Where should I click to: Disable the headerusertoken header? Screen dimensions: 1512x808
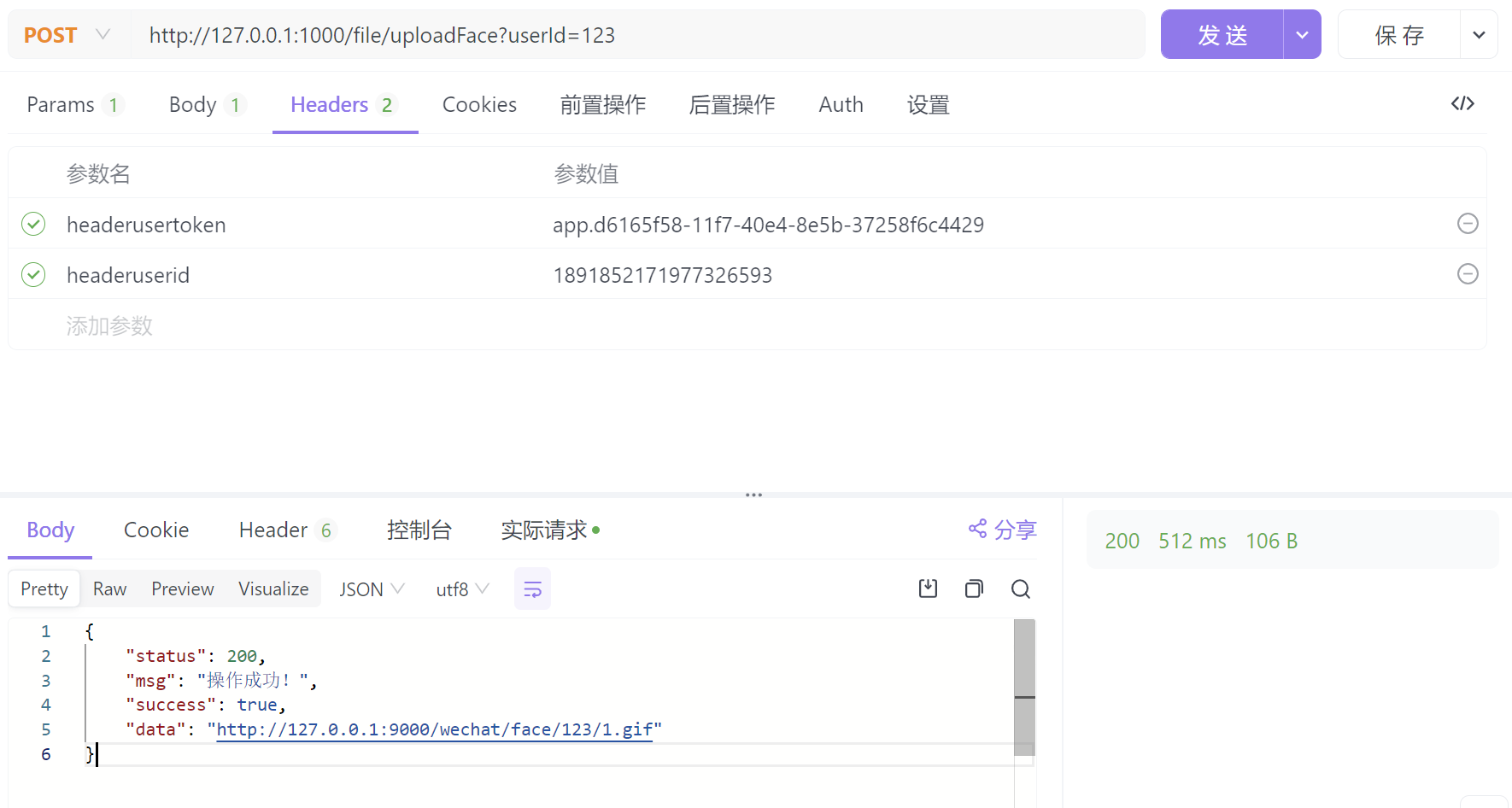32,224
